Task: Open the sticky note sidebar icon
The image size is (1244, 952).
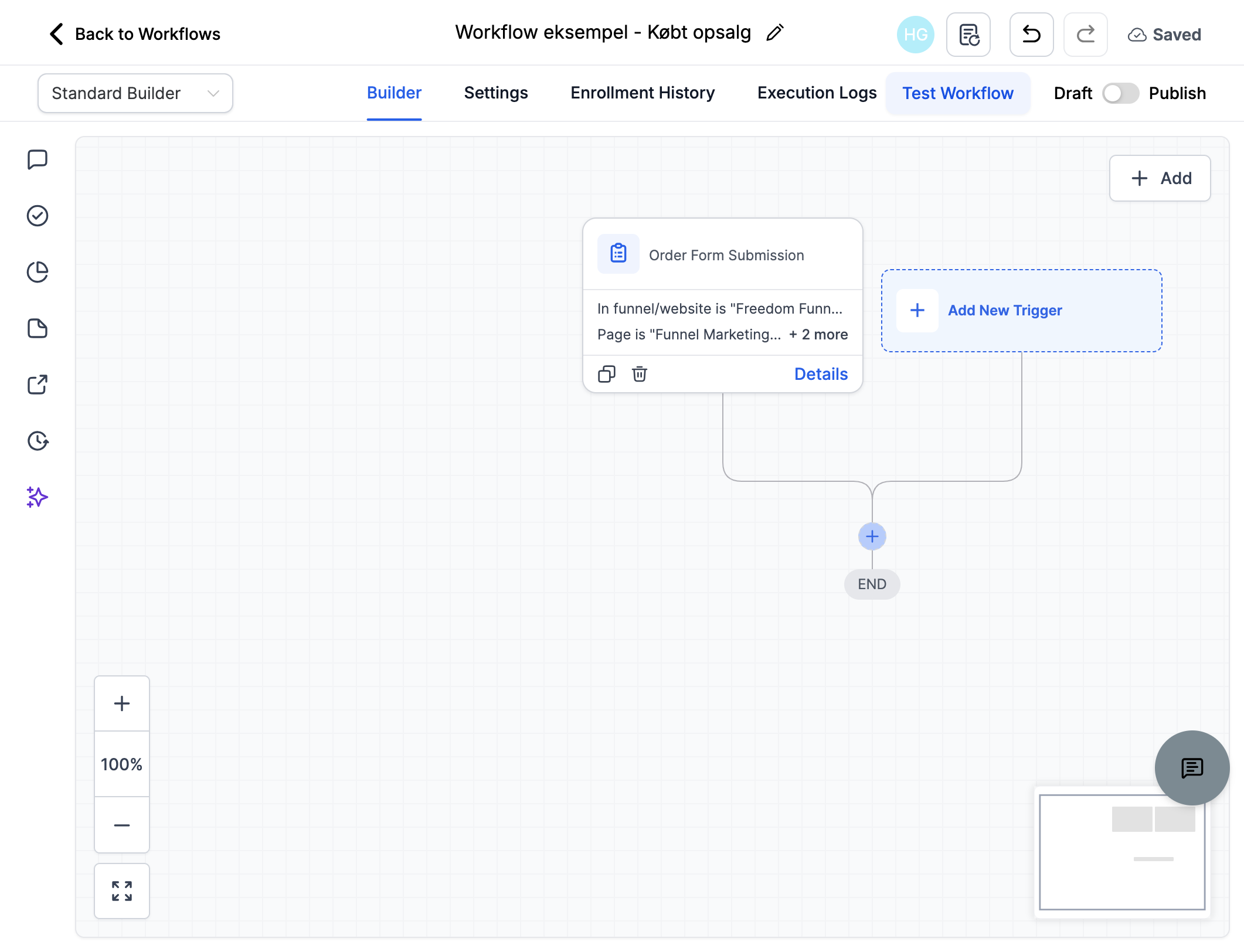Action: pos(38,328)
